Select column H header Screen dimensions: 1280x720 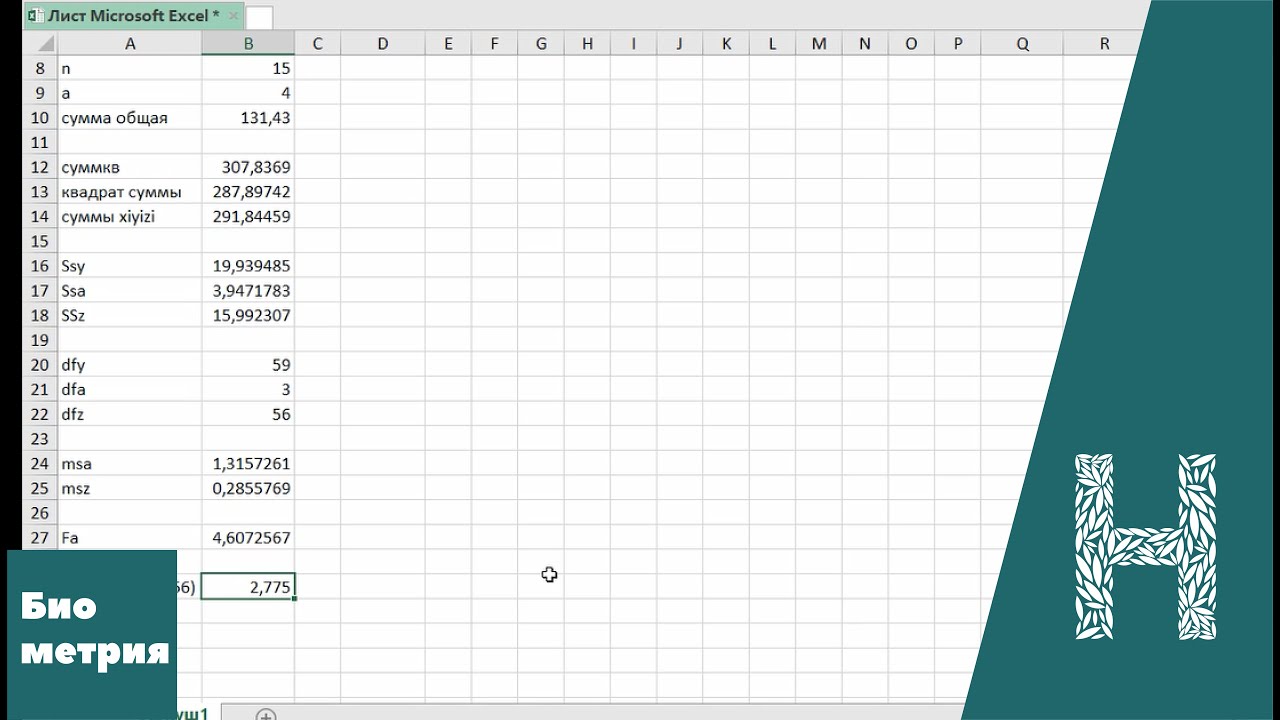tap(587, 44)
